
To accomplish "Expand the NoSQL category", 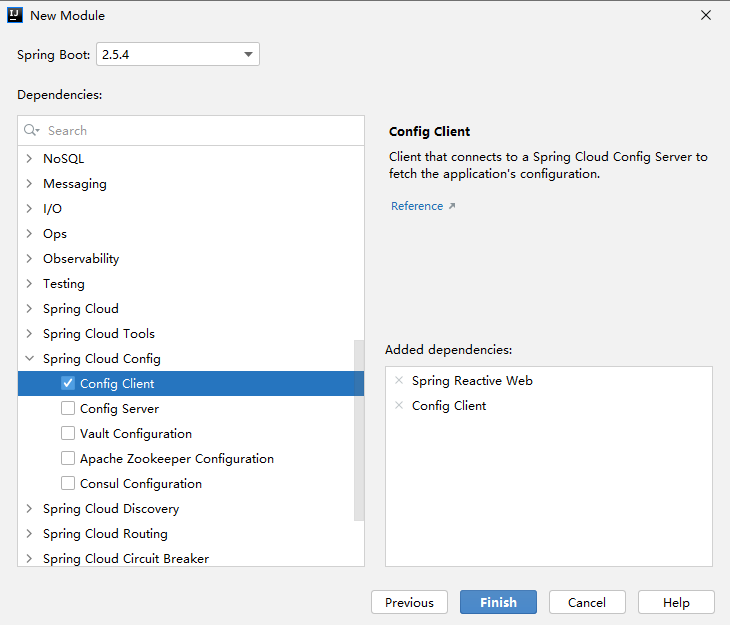I will coord(29,158).
